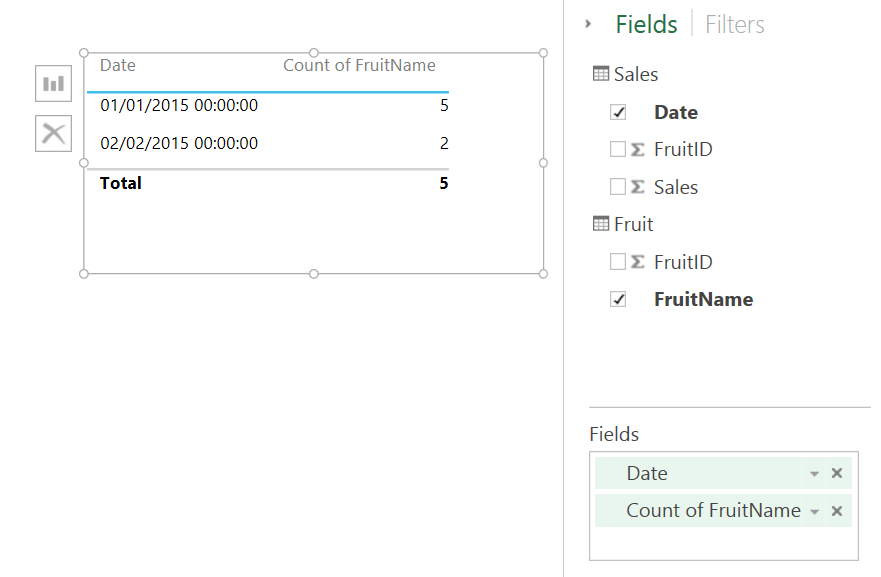Image resolution: width=881 pixels, height=577 pixels.
Task: Uncheck the Date field checkbox
Action: pyautogui.click(x=618, y=113)
